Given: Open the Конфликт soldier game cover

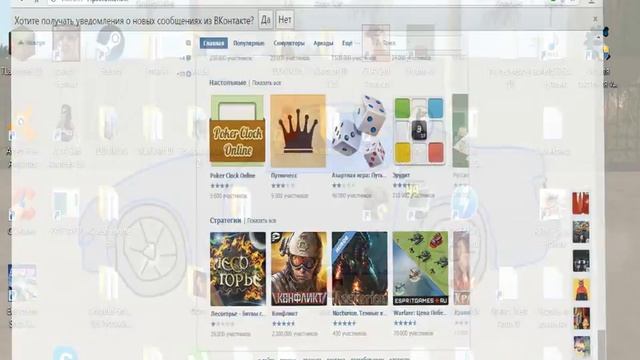Looking at the screenshot, I should pyautogui.click(x=299, y=269).
